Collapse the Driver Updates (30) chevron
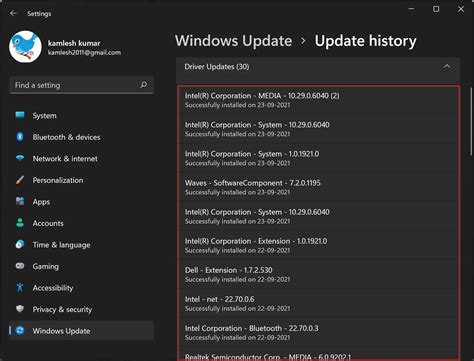 tap(447, 67)
